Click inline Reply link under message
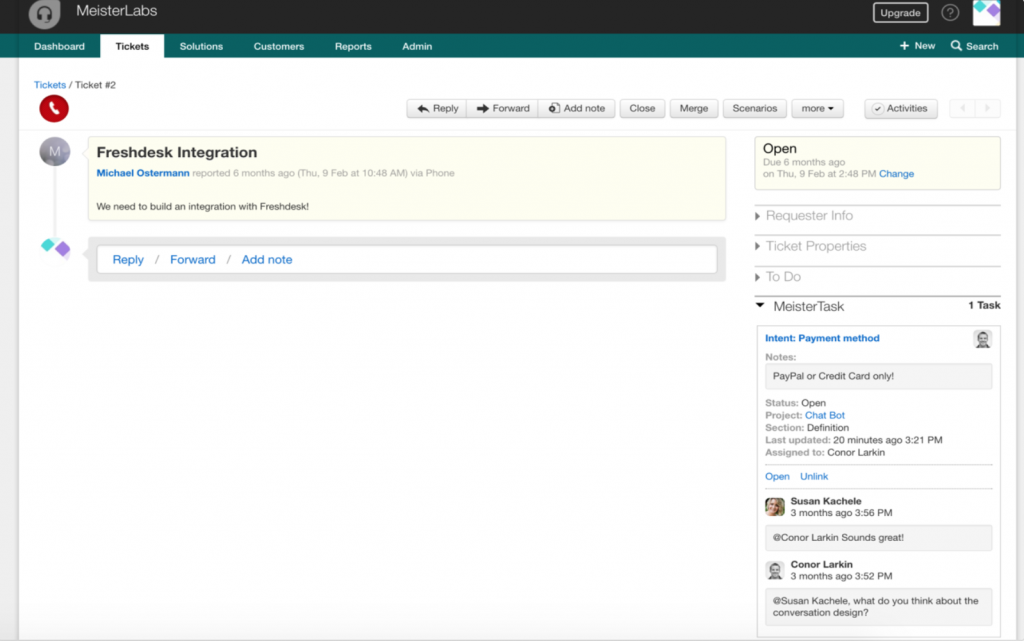Image resolution: width=1024 pixels, height=641 pixels. 128,260
